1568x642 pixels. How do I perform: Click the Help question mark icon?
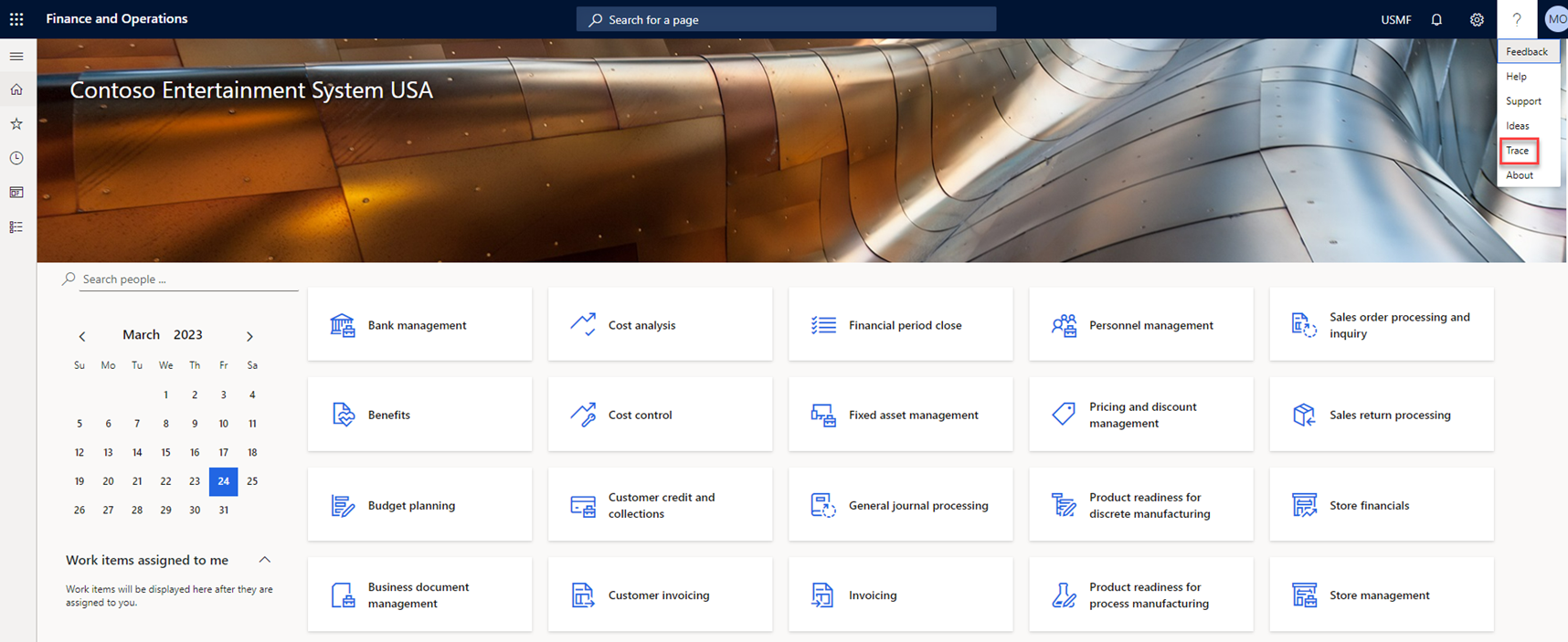1517,19
